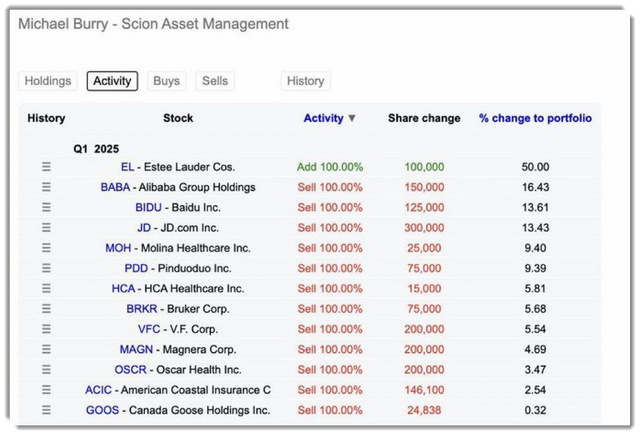Open history icon for Pinduoduo row
This screenshot has width=640, height=435.
pos(47,268)
